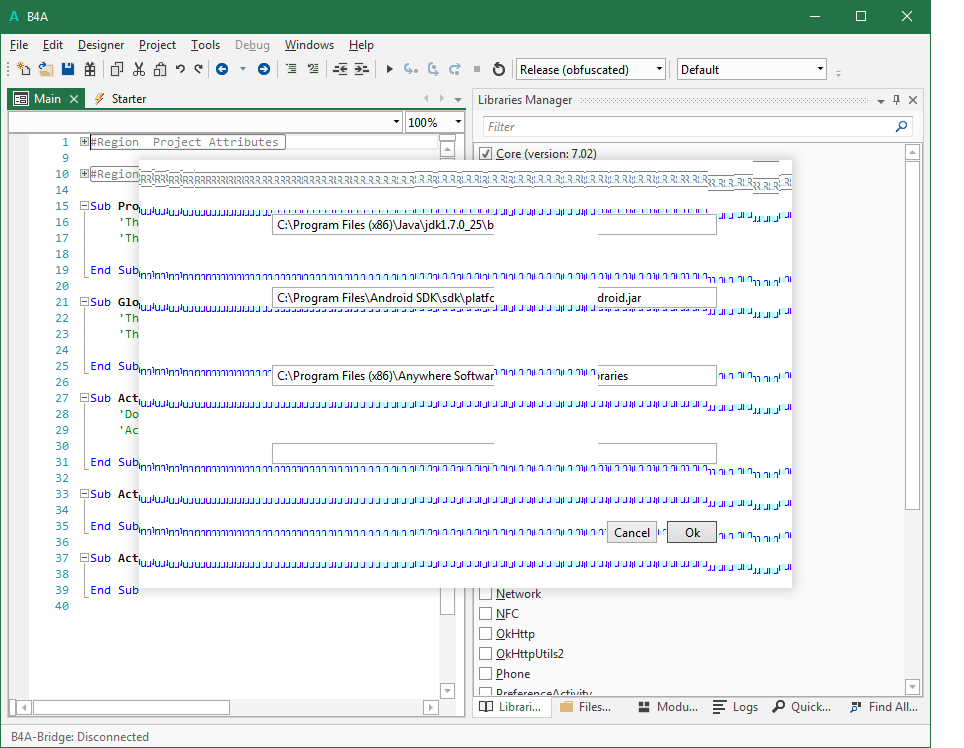Click the New project toolbar icon
The image size is (964, 748).
23,69
